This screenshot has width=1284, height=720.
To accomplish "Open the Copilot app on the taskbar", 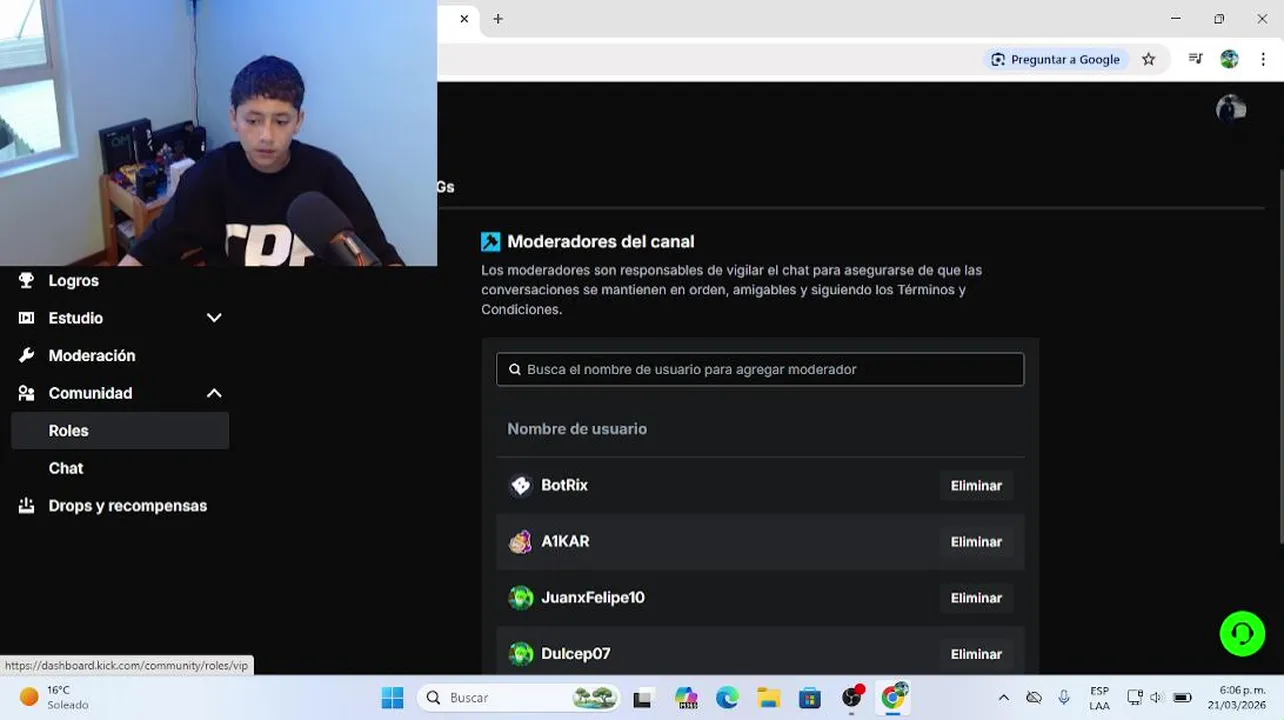I will click(x=686, y=698).
